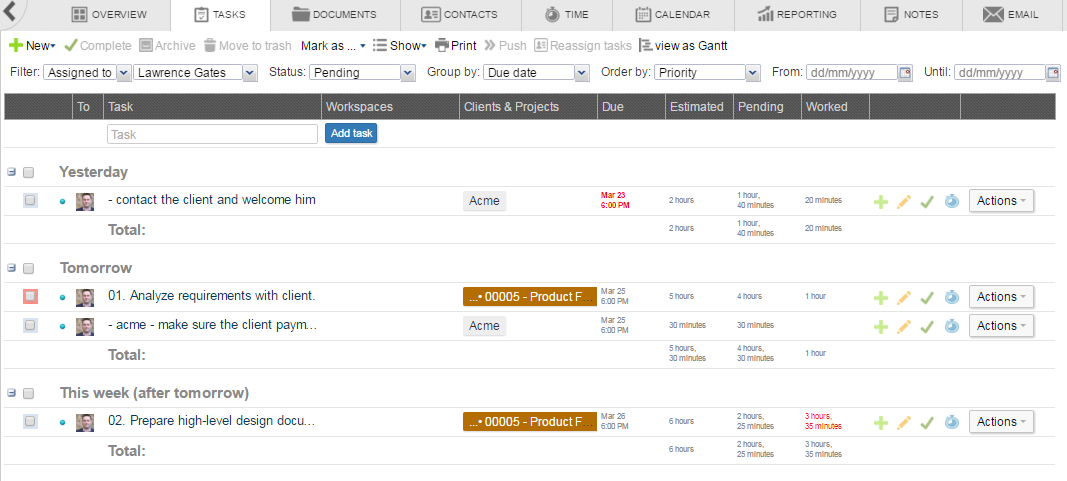This screenshot has height=481, width=1067.
Task: Switch to the Calendar tab
Action: point(673,15)
